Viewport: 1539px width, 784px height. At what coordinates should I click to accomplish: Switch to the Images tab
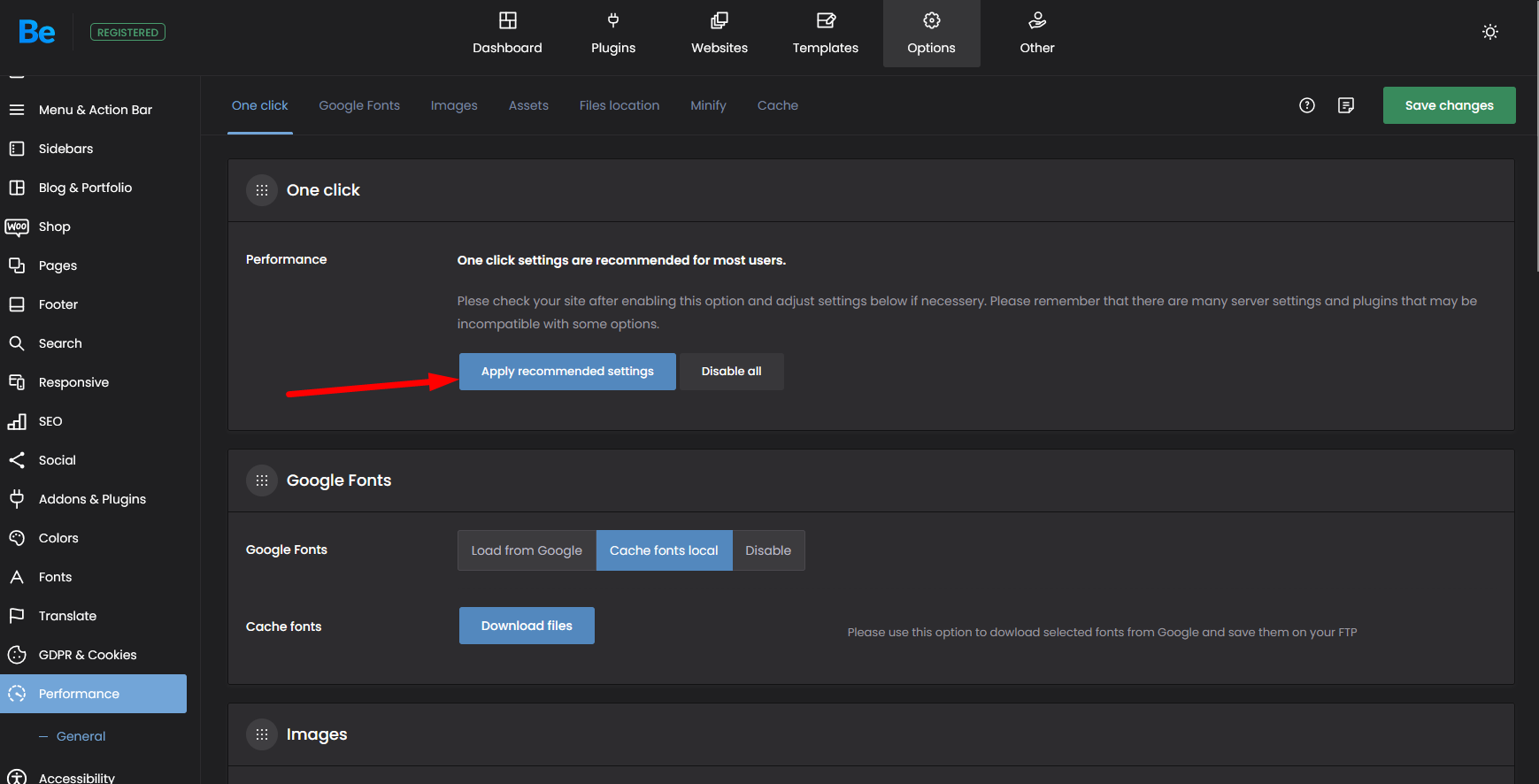click(454, 105)
